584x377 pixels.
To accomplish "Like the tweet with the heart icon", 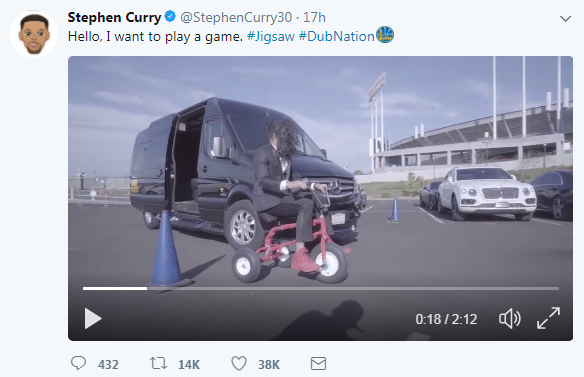I will (x=239, y=363).
